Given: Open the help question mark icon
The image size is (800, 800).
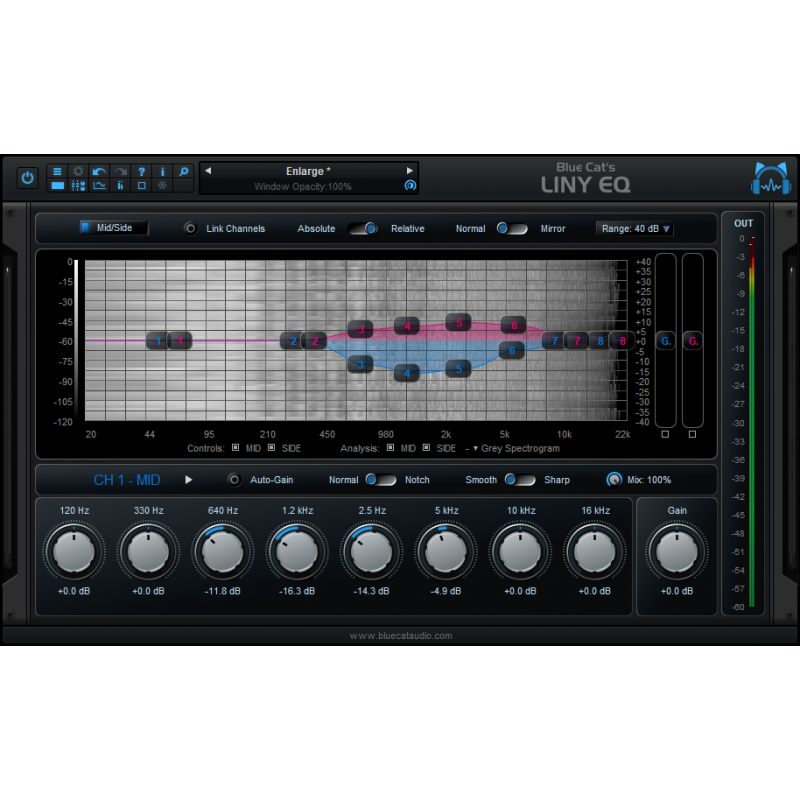Looking at the screenshot, I should pos(141,172).
